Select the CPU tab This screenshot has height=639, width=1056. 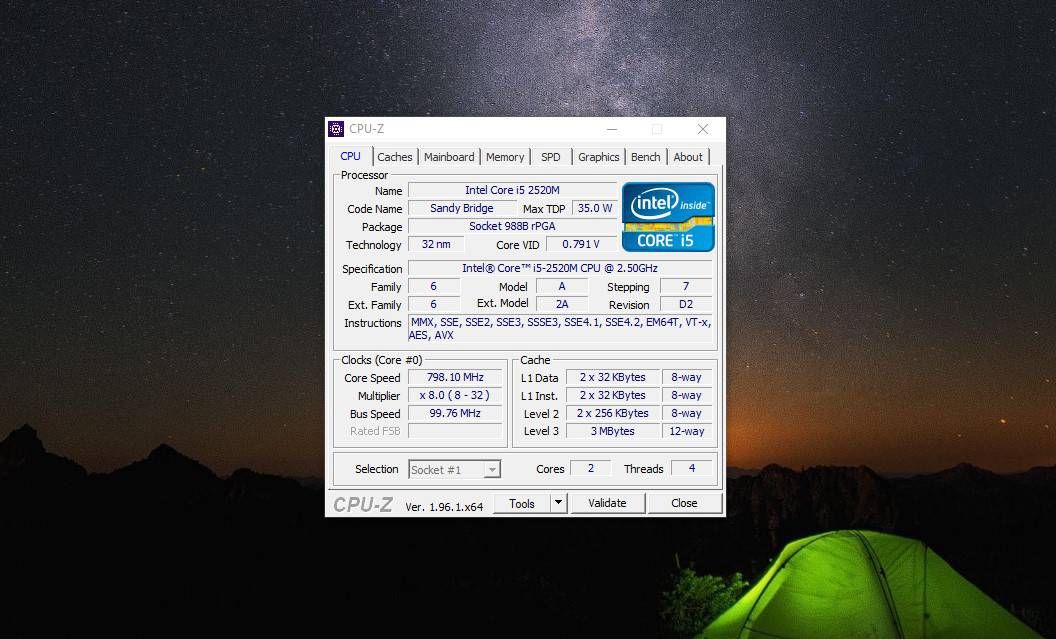tap(350, 156)
